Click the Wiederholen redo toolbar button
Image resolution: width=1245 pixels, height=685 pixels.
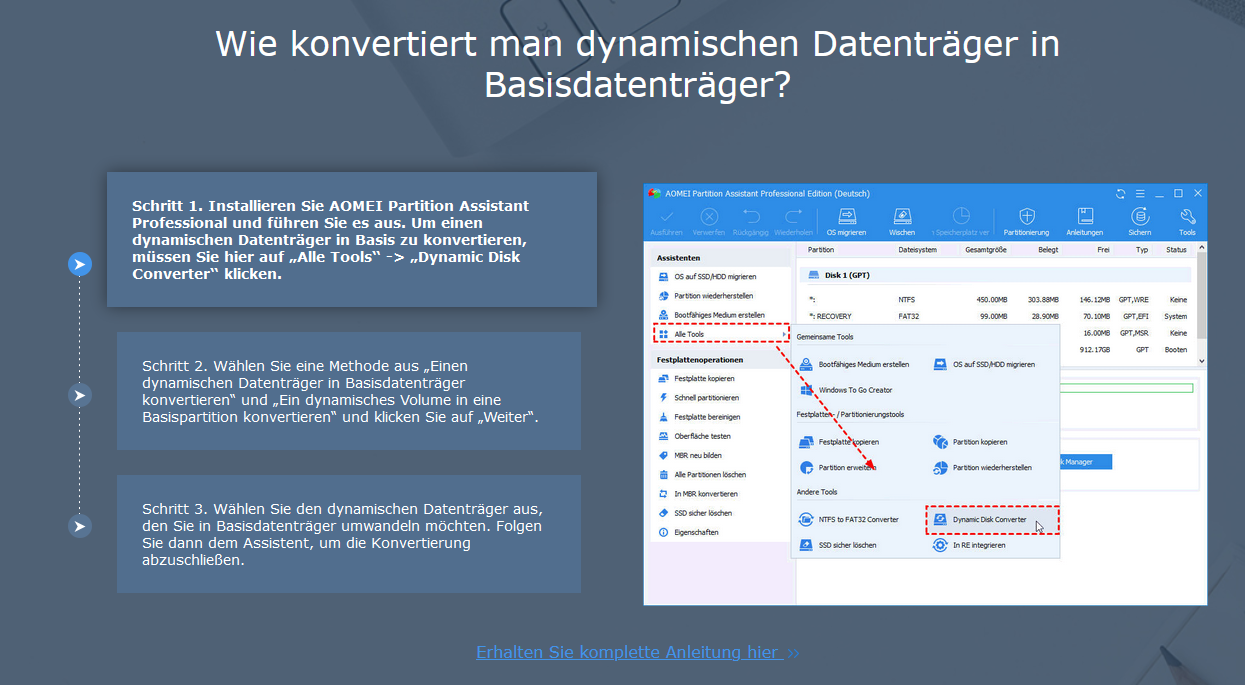[x=793, y=221]
